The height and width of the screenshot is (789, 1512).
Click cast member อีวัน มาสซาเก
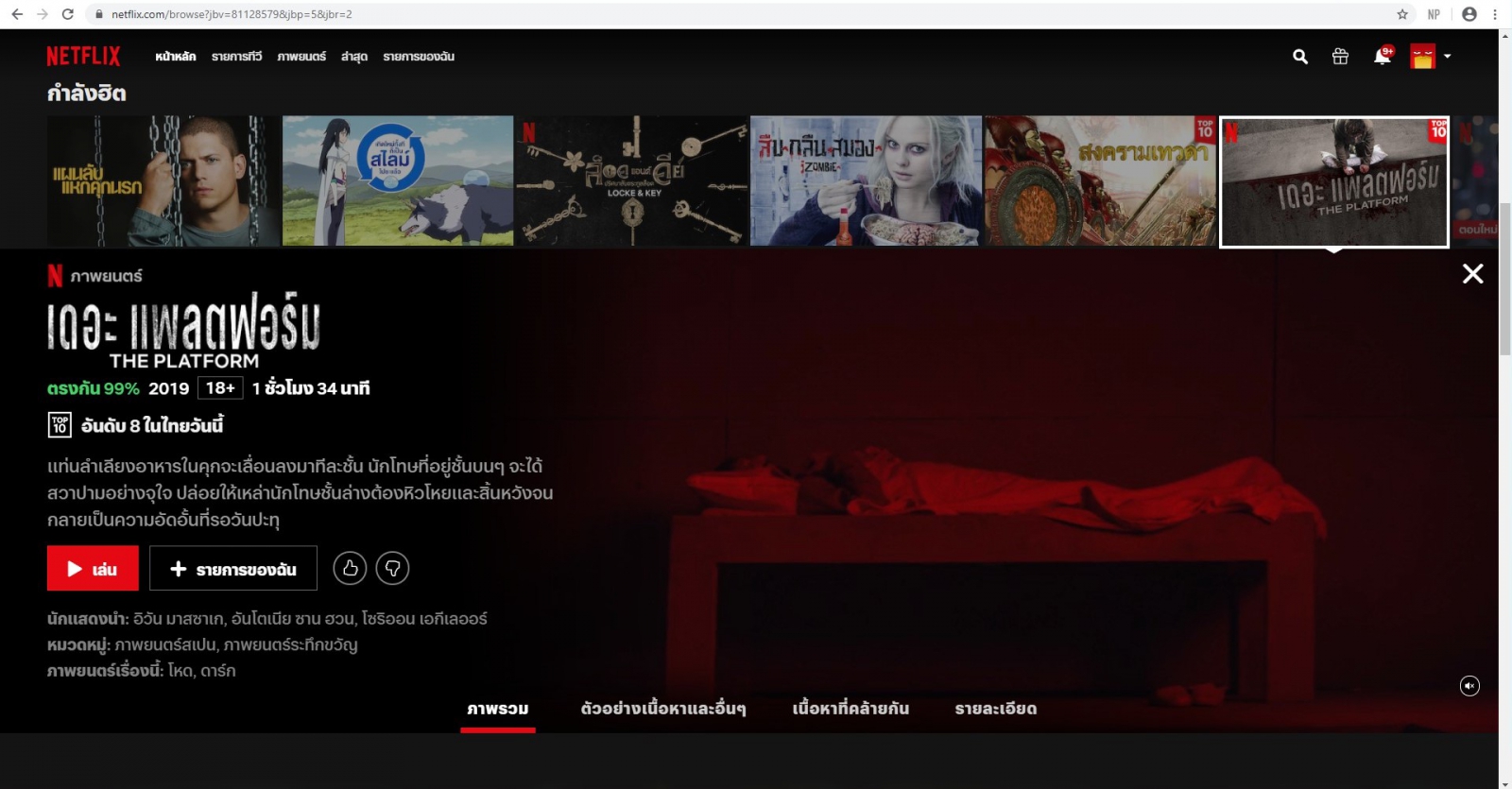[179, 619]
